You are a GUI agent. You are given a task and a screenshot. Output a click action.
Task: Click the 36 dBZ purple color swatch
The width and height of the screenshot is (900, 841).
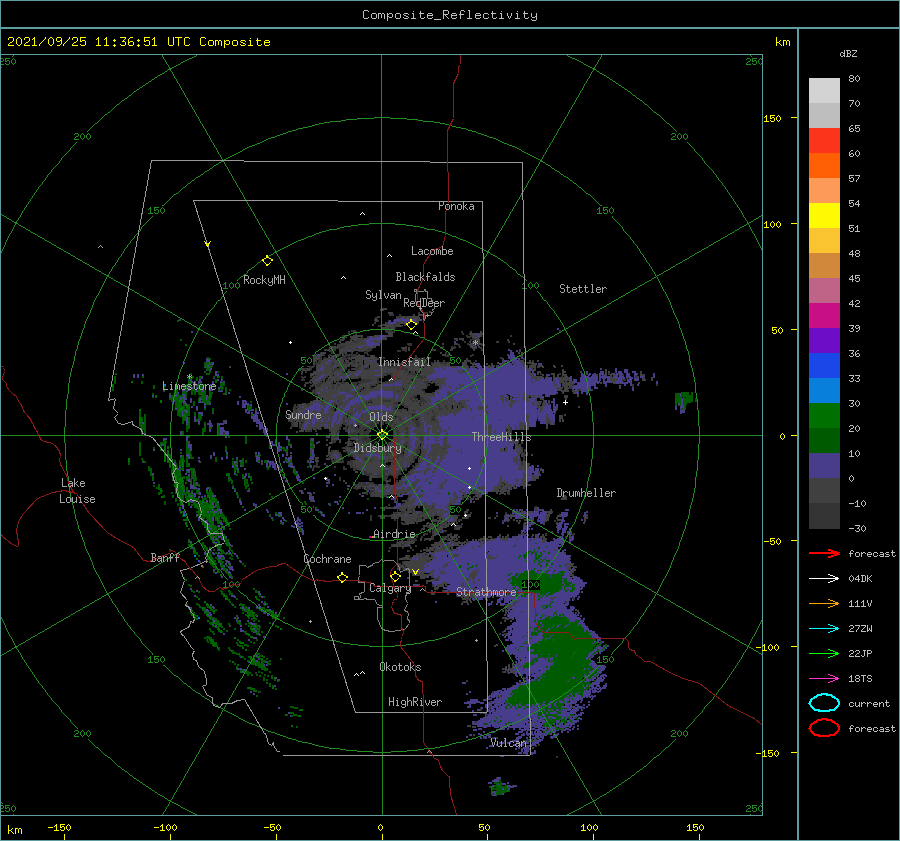(824, 340)
